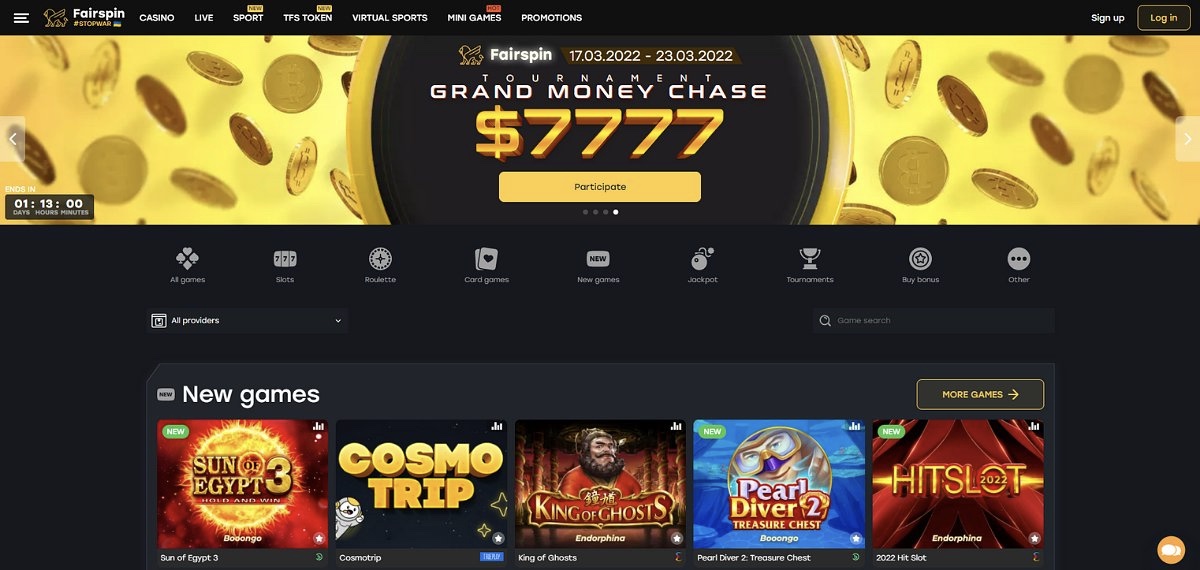Toggle favorite star on Pearl Diver 2

(x=855, y=538)
